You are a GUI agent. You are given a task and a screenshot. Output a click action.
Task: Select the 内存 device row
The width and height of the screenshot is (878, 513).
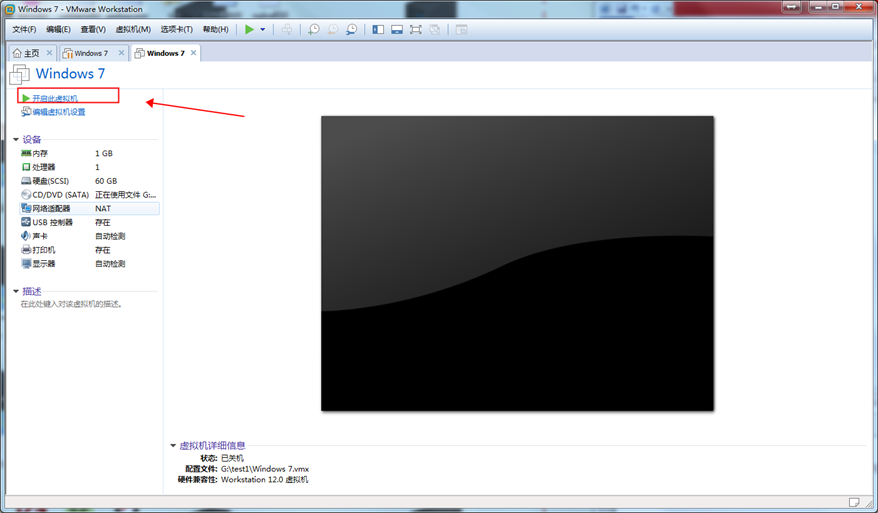[89, 153]
